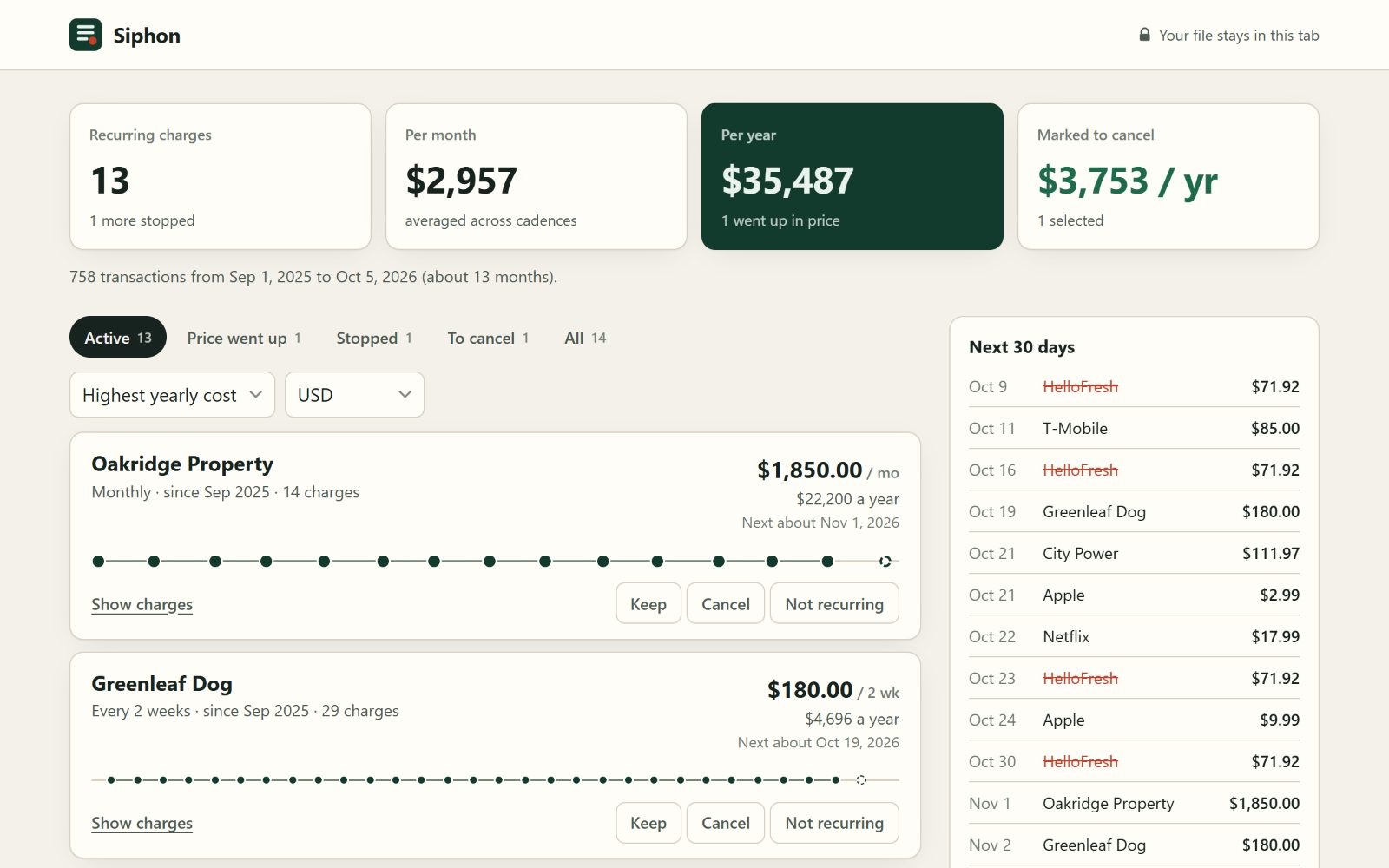Mark Oakridge Property for Cancel
This screenshot has width=1389, height=868.
tap(726, 604)
